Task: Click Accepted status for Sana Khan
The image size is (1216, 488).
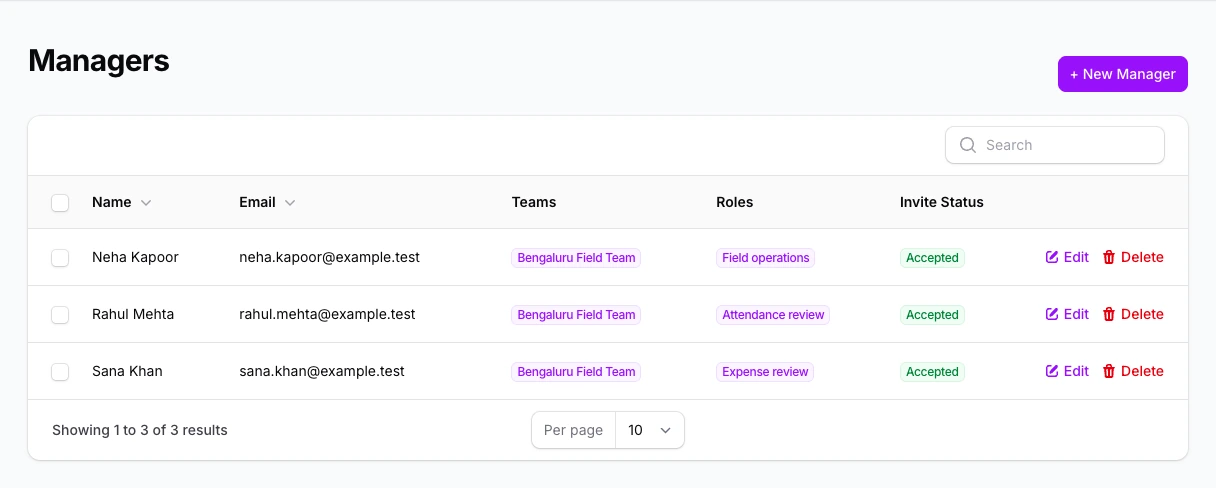Action: [932, 372]
